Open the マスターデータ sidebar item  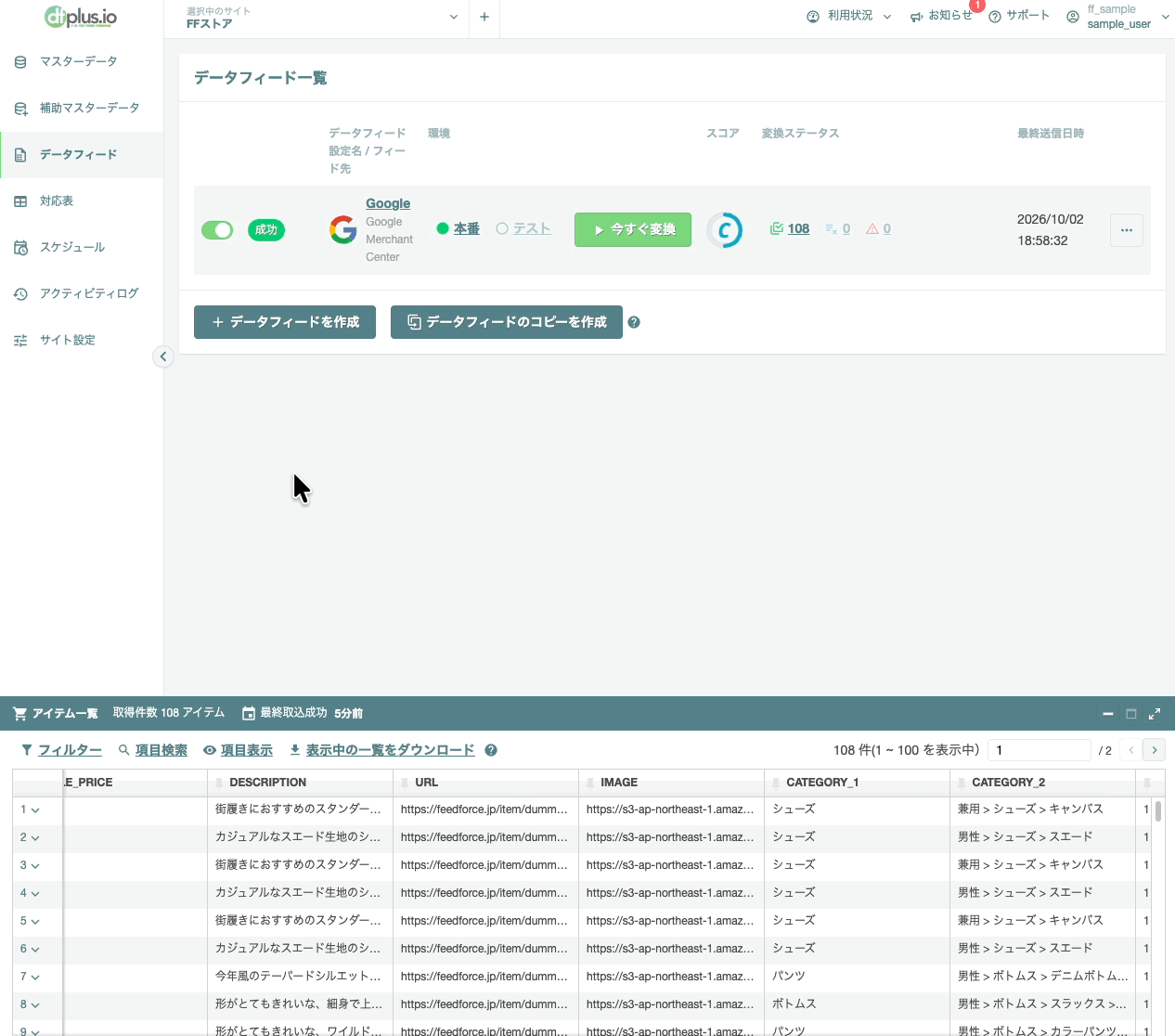[82, 61]
